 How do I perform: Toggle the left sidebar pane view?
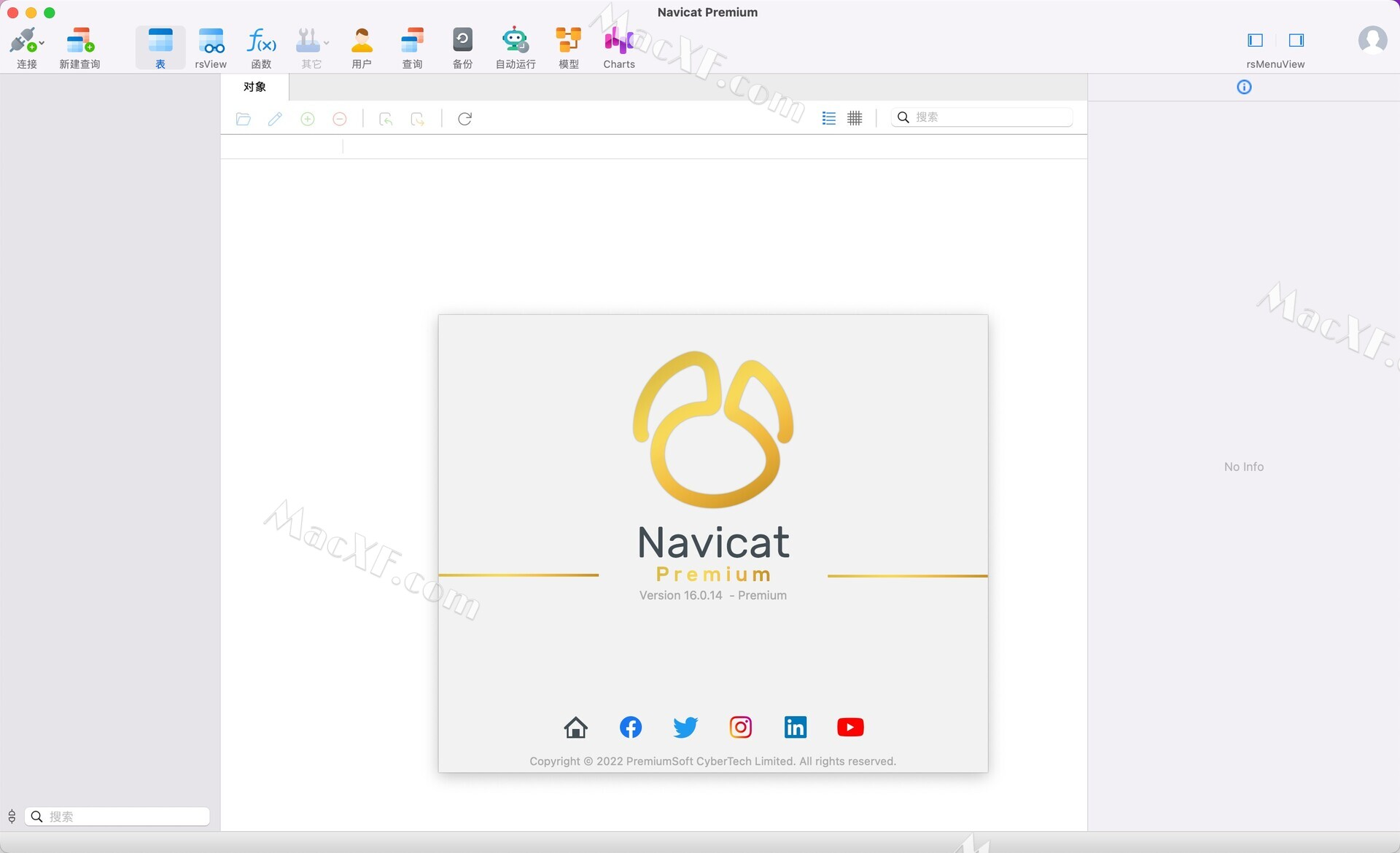[x=1256, y=40]
